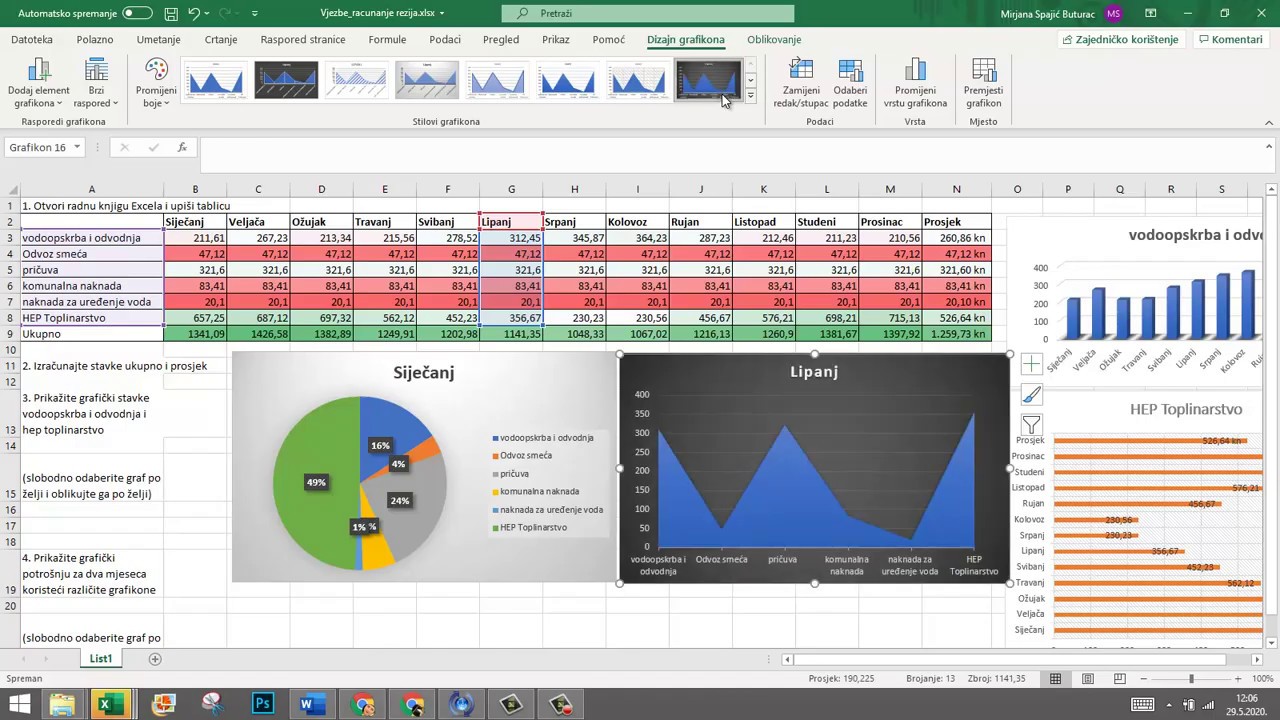This screenshot has width=1280, height=720.
Task: Click the Redo arrow icon
Action: click(226, 14)
